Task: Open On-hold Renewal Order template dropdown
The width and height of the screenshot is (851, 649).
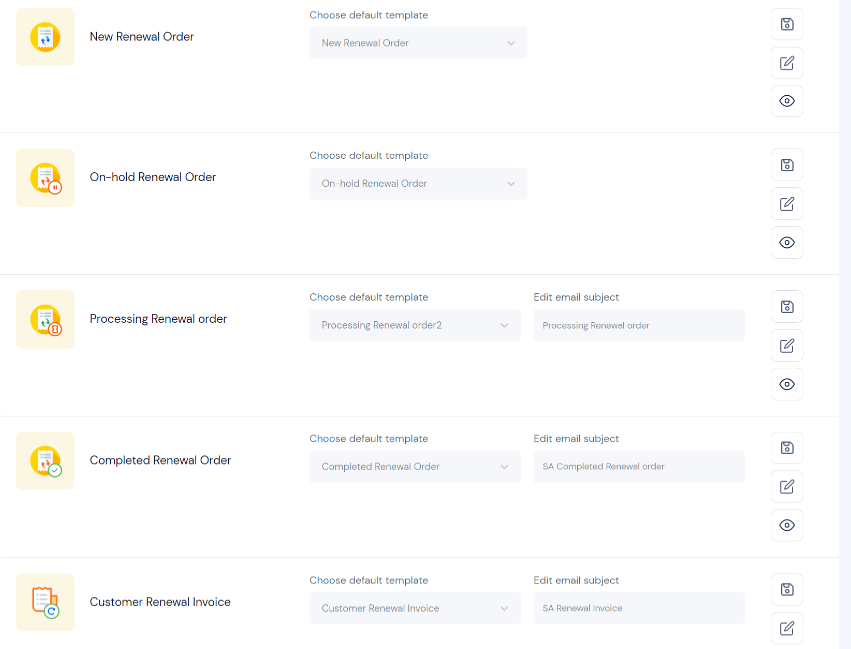Action: tap(418, 184)
